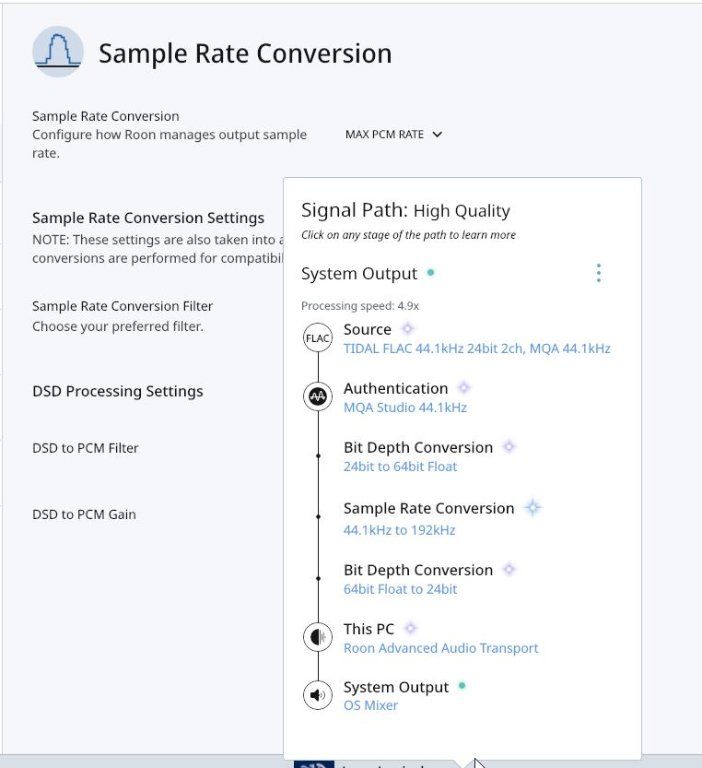702x768 pixels.
Task: Select the 24bit to 64bit Float stage
Action: pos(400,466)
